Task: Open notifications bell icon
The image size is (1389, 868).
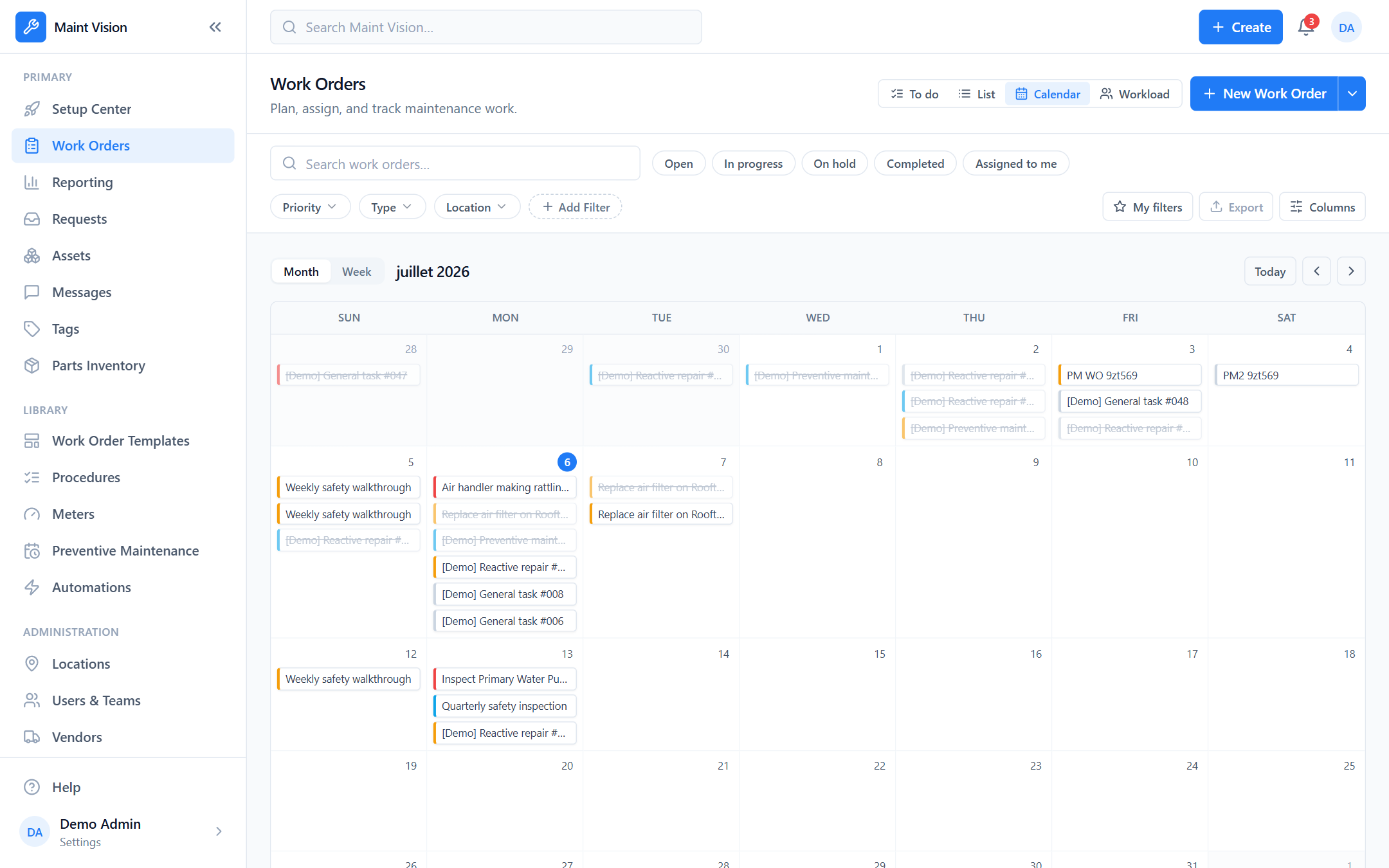Action: [x=1306, y=27]
